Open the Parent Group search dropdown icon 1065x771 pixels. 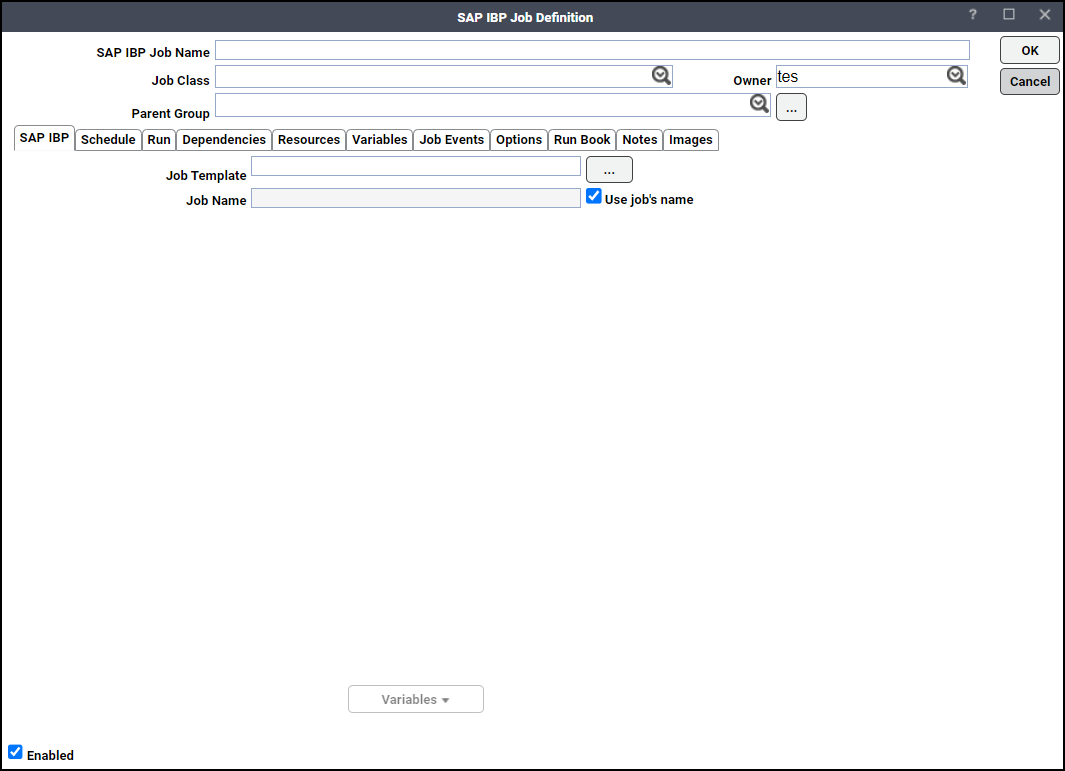[759, 103]
